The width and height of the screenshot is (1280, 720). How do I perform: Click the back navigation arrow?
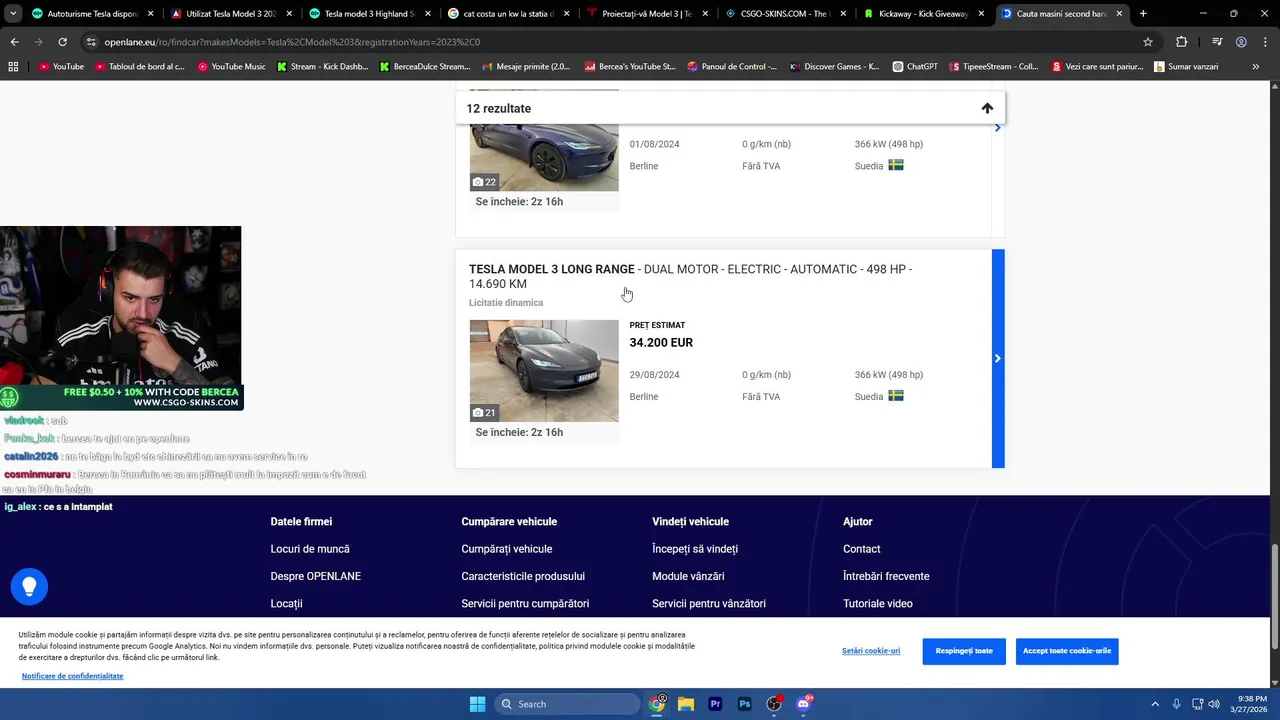click(x=14, y=42)
